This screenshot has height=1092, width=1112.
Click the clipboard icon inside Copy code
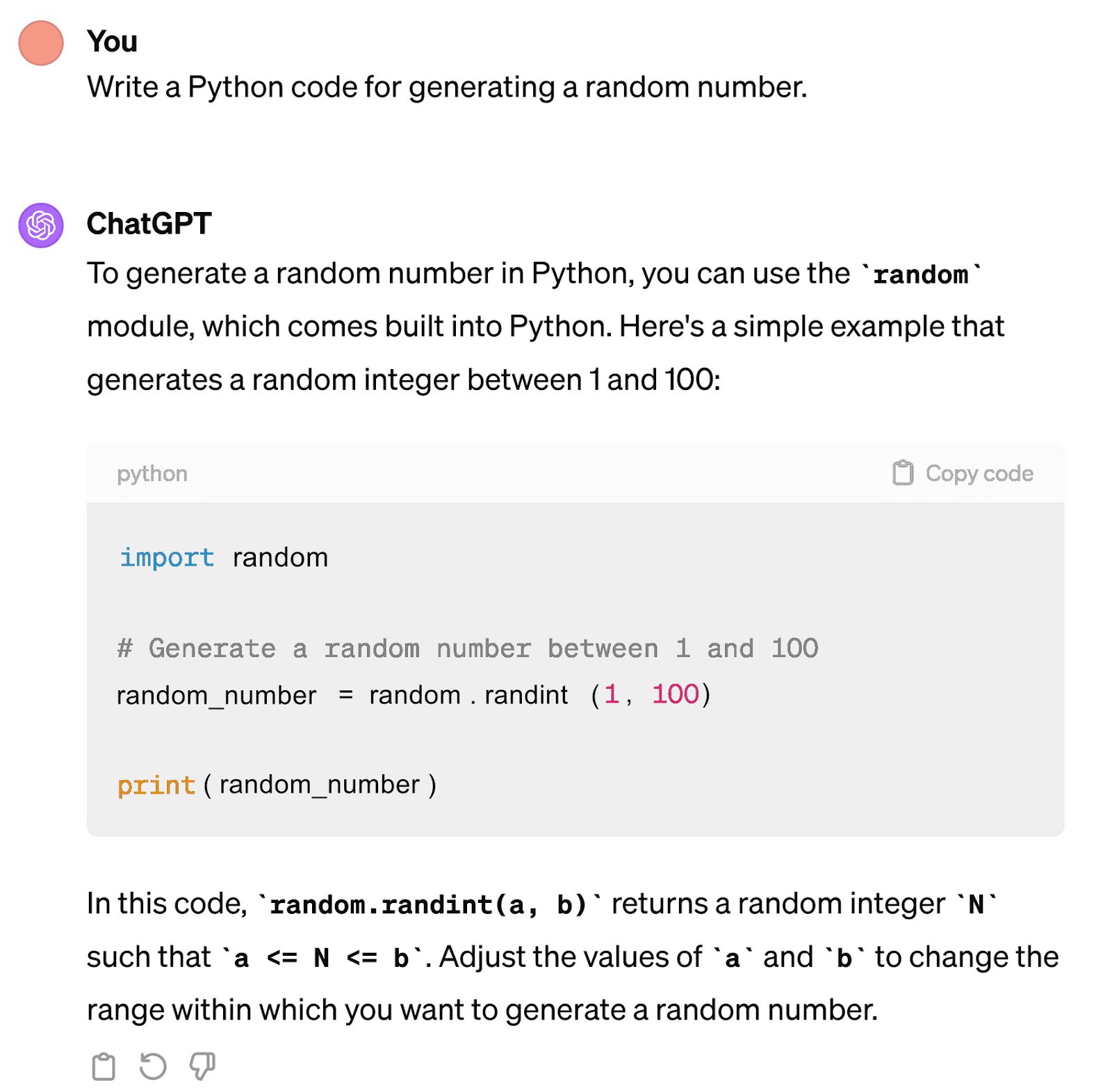(x=901, y=473)
